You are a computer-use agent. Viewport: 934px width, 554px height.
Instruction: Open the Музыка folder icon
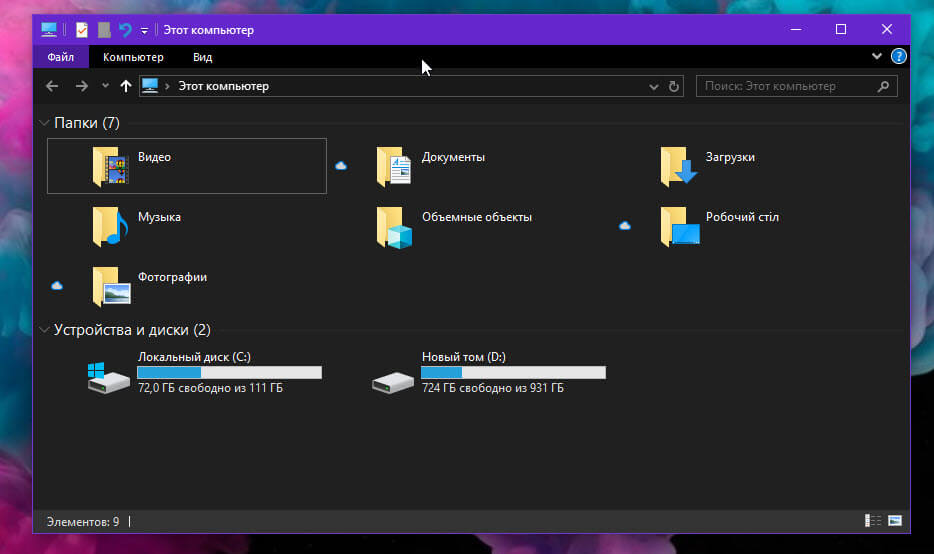110,226
